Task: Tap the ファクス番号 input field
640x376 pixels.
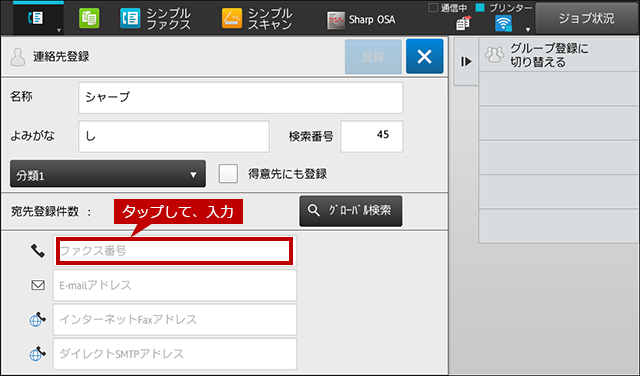Action: (175, 251)
